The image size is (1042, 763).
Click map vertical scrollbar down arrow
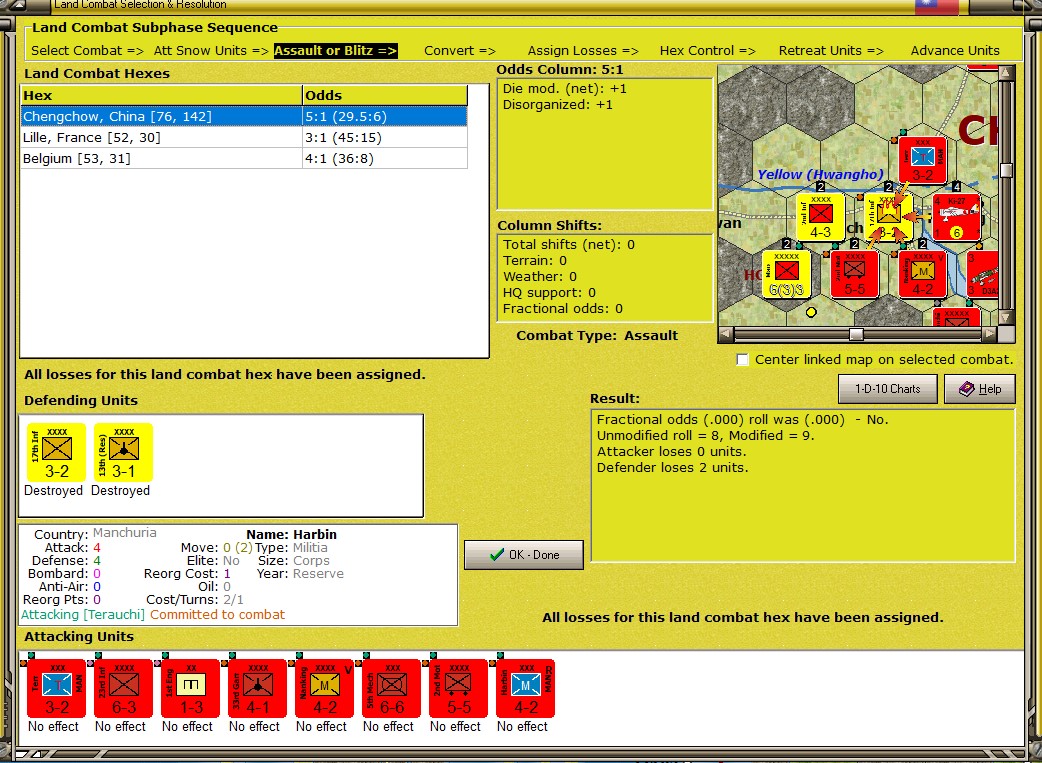click(1007, 317)
